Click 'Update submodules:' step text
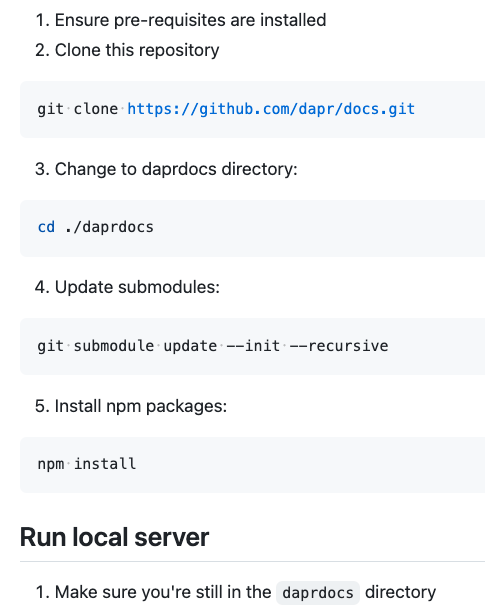 137,287
